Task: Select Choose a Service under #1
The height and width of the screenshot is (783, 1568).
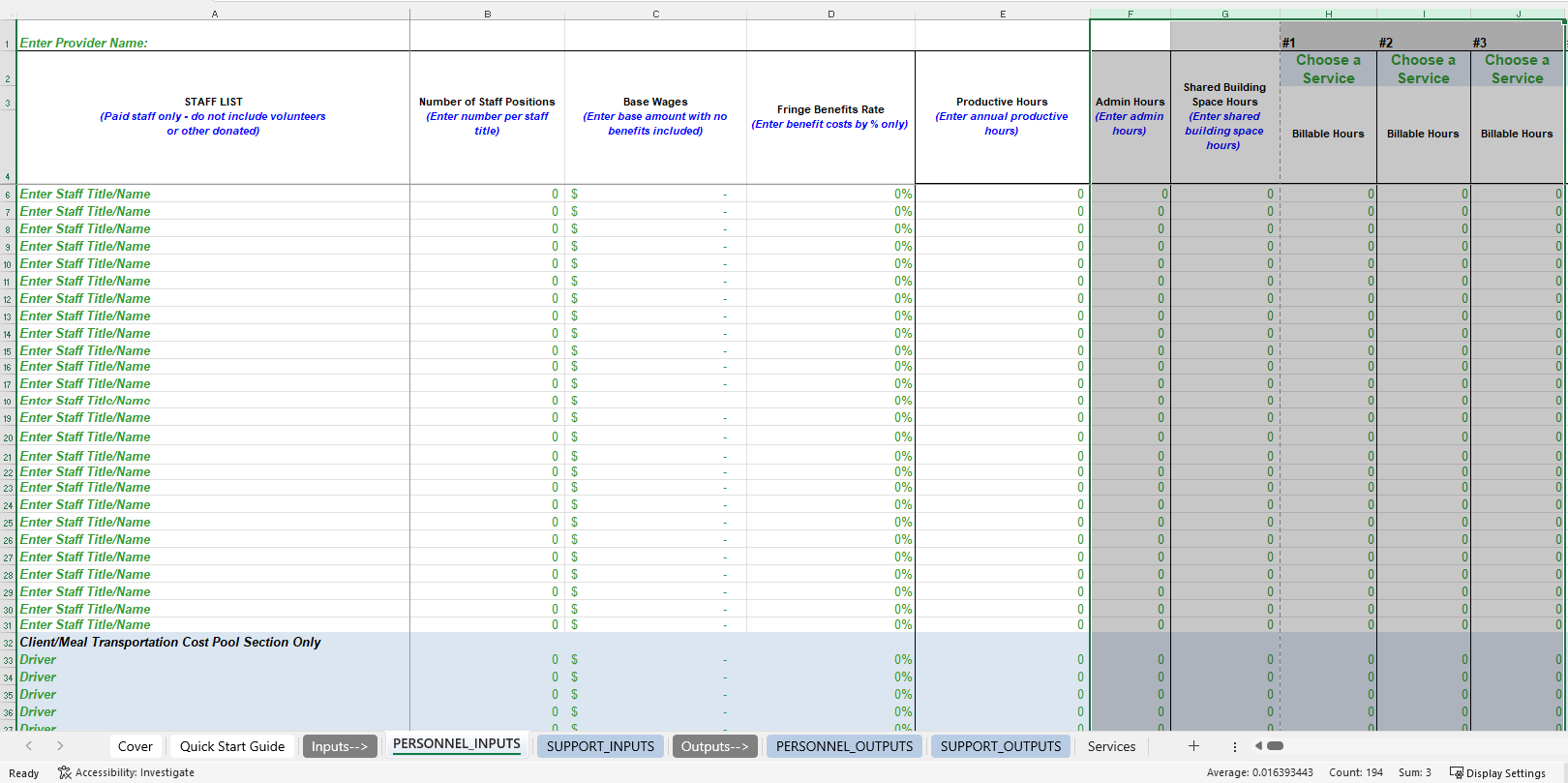Action: tap(1328, 69)
